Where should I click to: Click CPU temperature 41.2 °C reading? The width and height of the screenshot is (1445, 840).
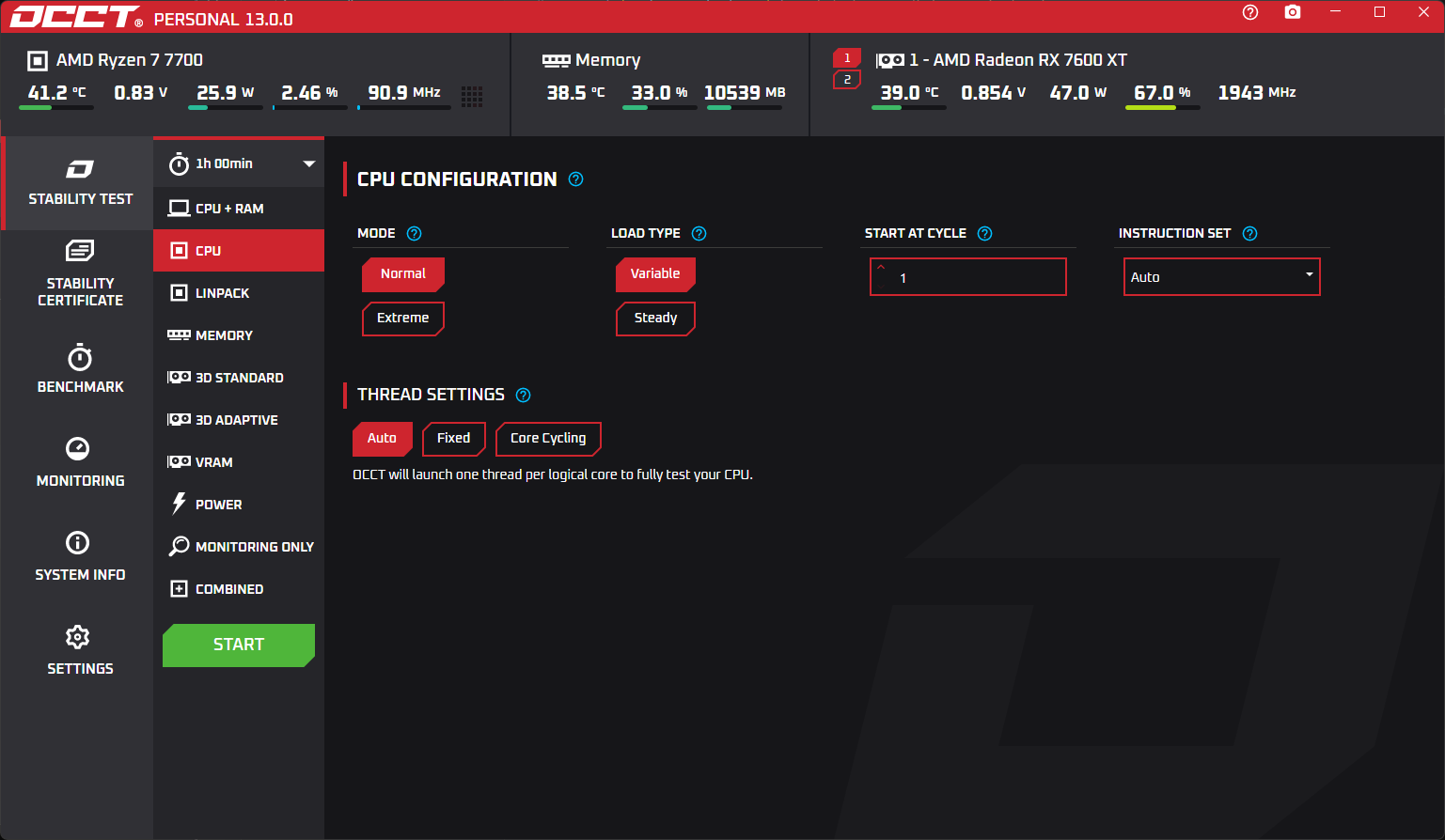pyautogui.click(x=56, y=93)
